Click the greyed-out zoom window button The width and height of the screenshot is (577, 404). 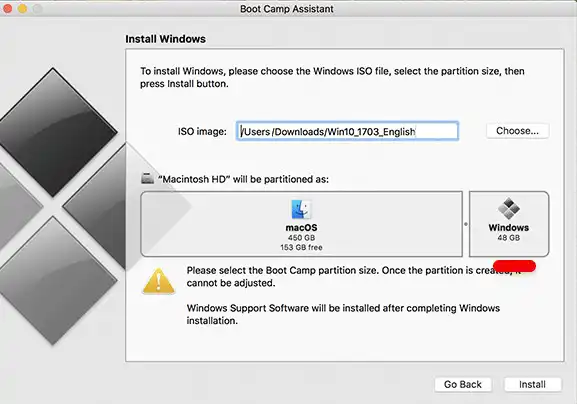point(38,8)
